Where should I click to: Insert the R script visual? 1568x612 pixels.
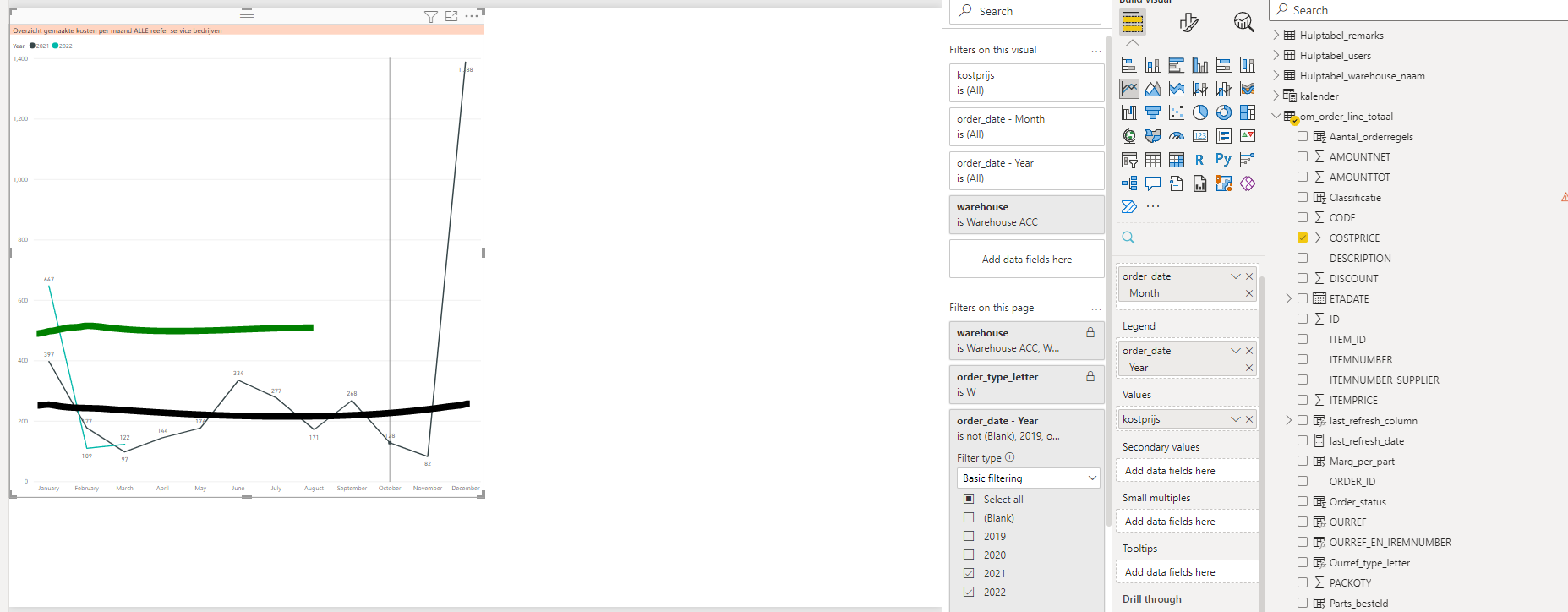1199,160
